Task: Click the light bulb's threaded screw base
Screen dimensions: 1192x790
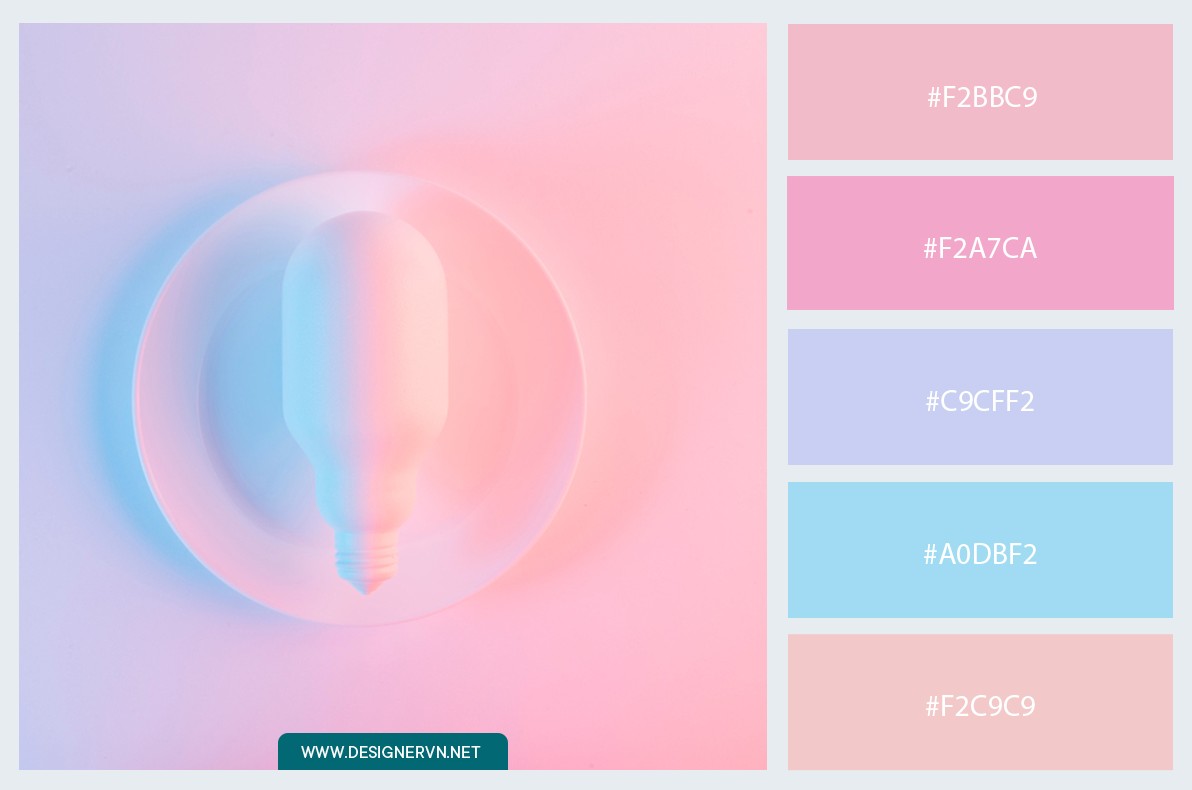Action: [366, 561]
